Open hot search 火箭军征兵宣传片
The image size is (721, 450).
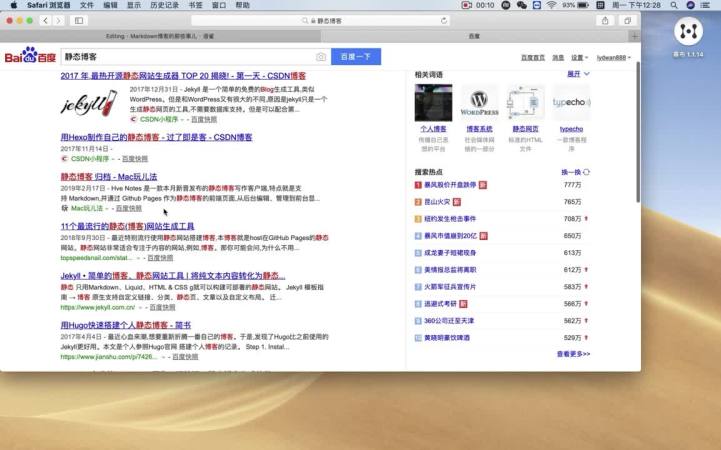(x=450, y=287)
